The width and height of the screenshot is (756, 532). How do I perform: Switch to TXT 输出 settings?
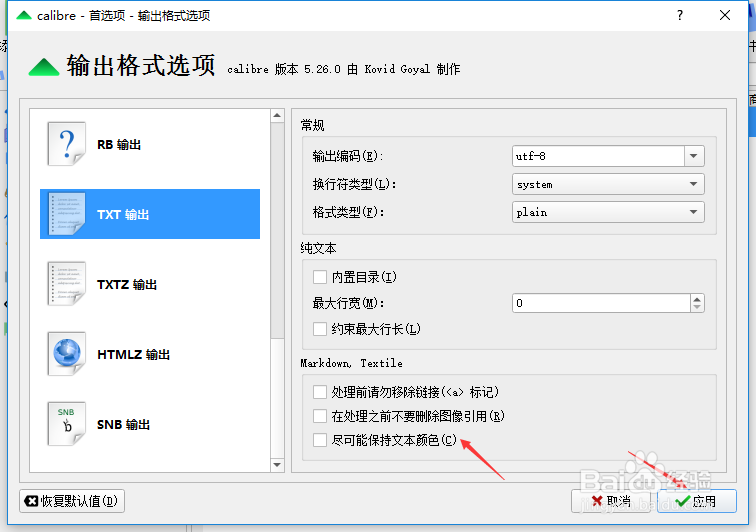click(x=150, y=214)
